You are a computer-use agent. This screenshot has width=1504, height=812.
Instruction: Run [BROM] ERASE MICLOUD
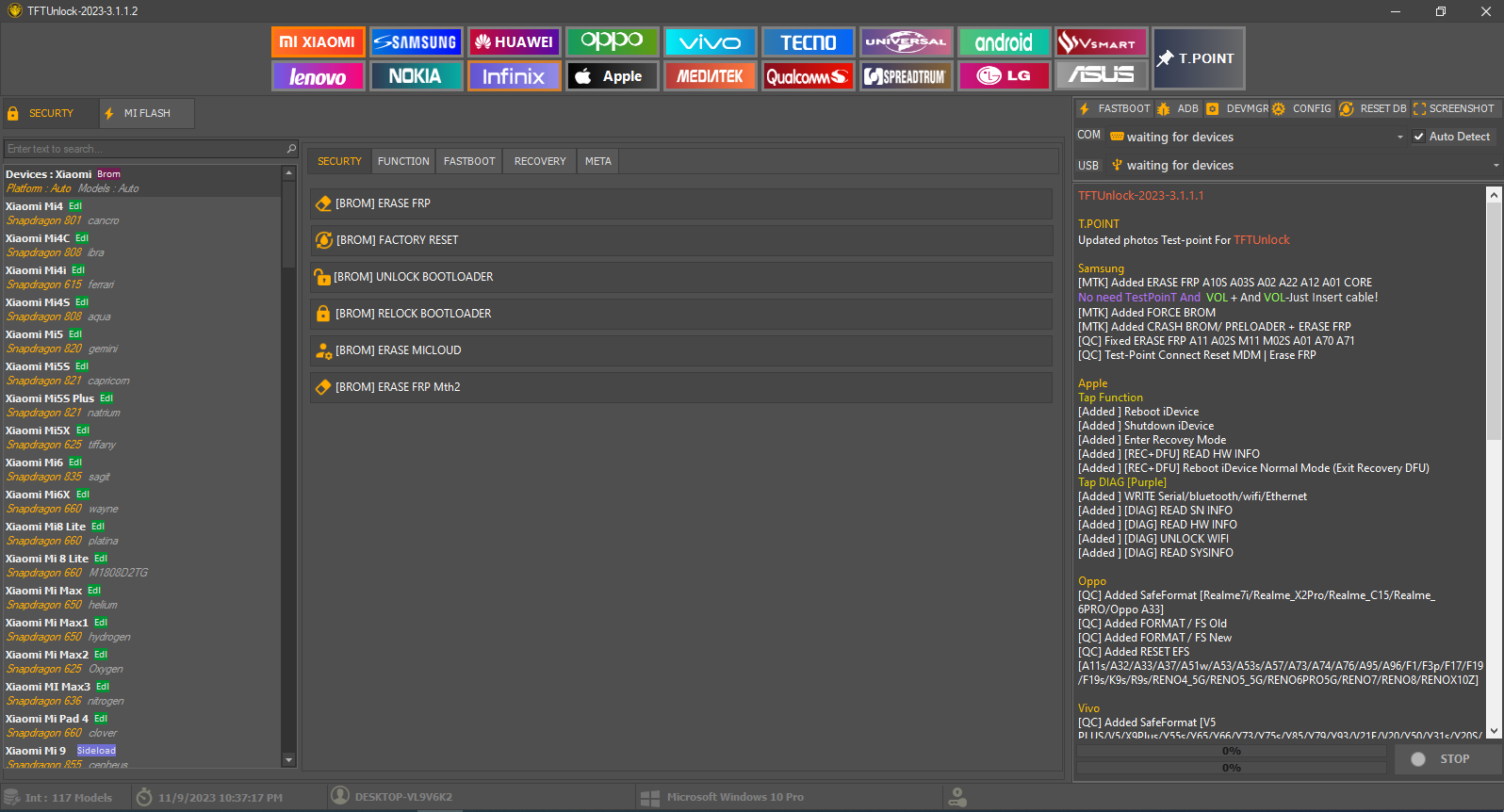(680, 350)
